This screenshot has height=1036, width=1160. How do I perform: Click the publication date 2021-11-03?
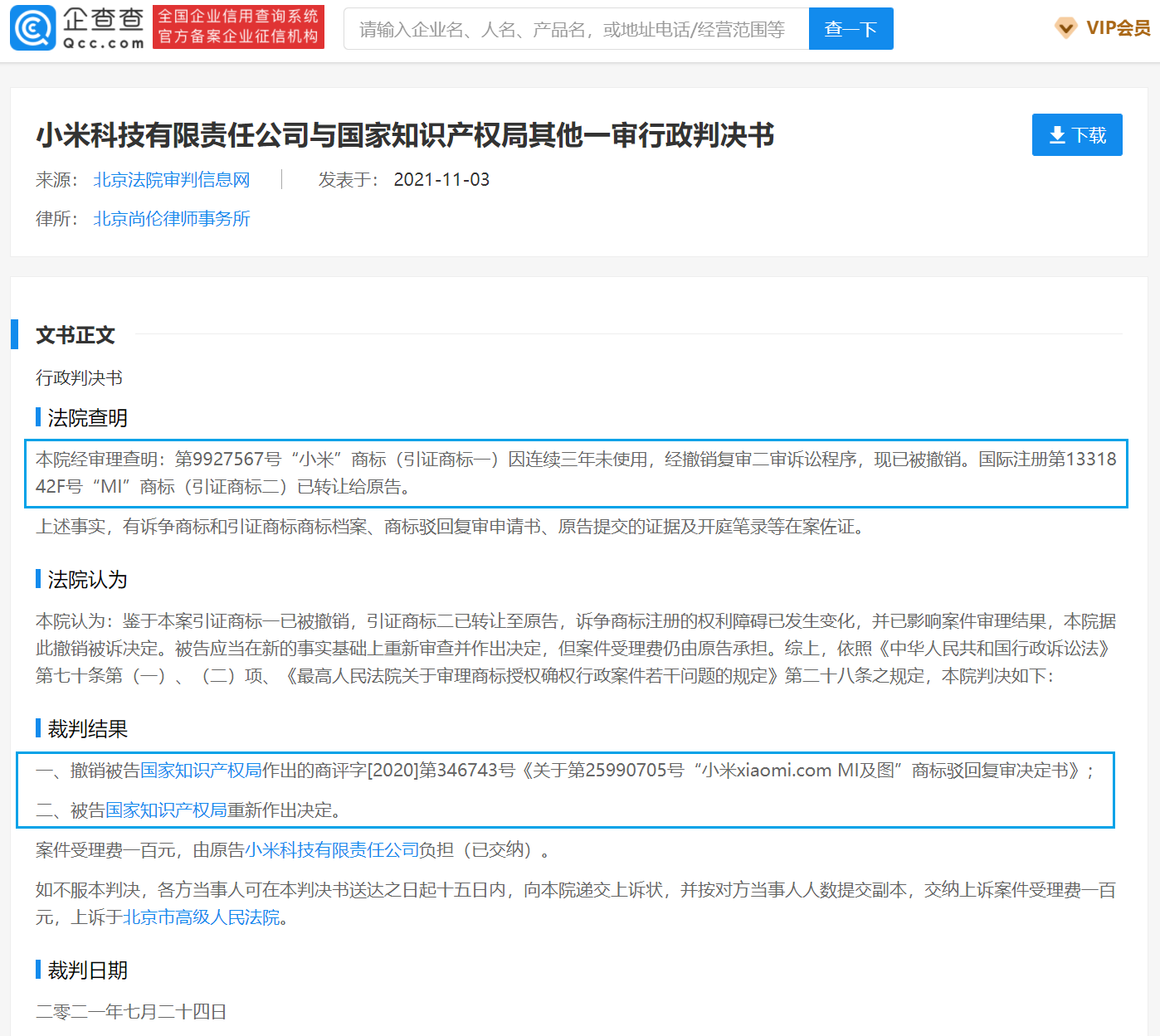pos(441,180)
